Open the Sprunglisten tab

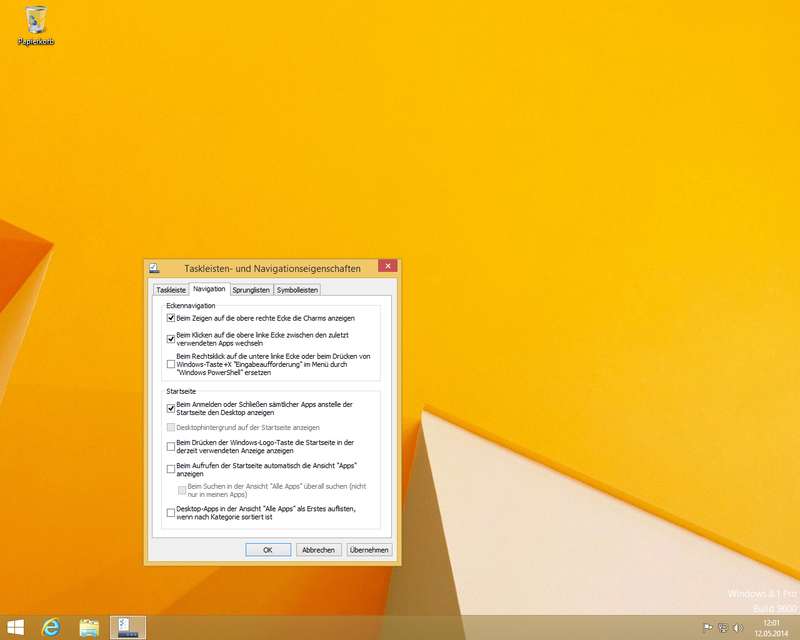[251, 289]
